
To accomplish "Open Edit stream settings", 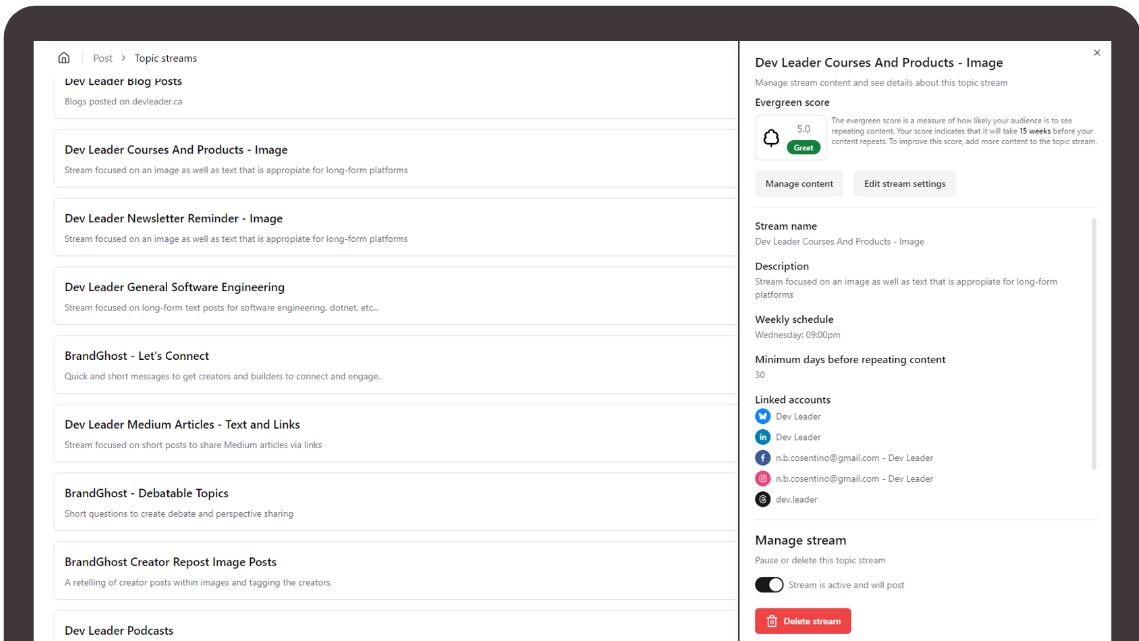I will point(904,184).
